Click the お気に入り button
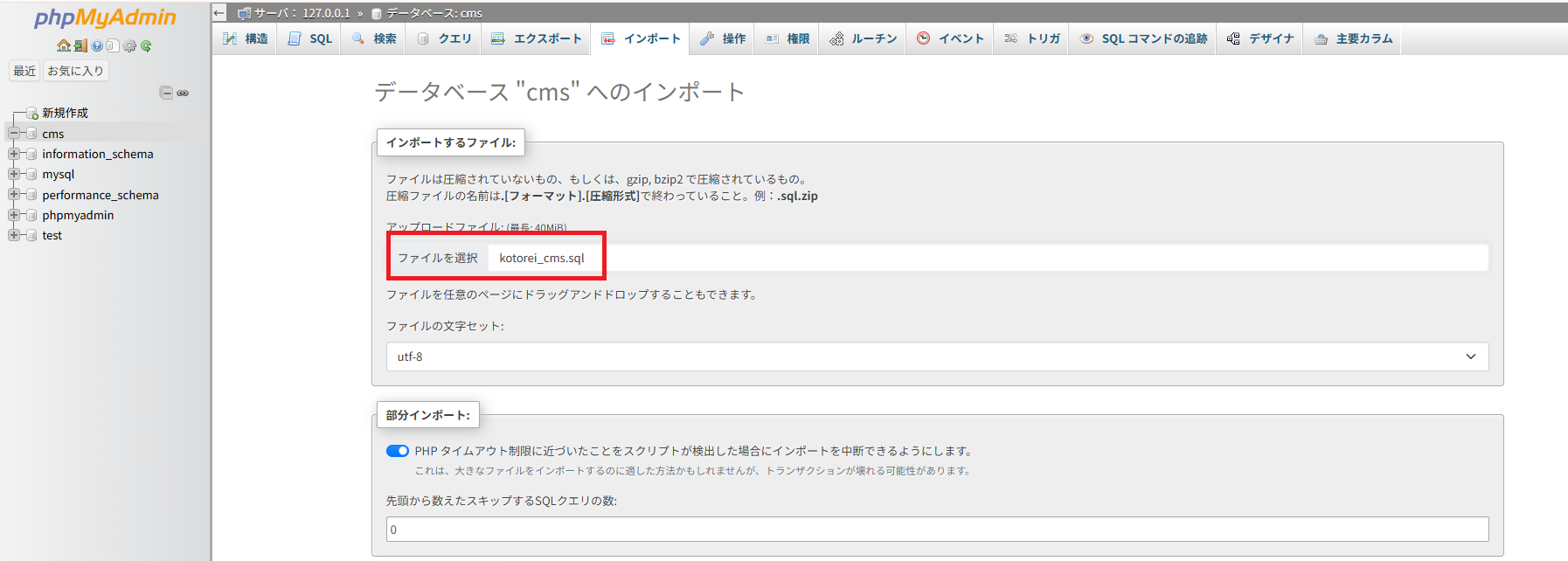Image resolution: width=1568 pixels, height=561 pixels. [75, 71]
